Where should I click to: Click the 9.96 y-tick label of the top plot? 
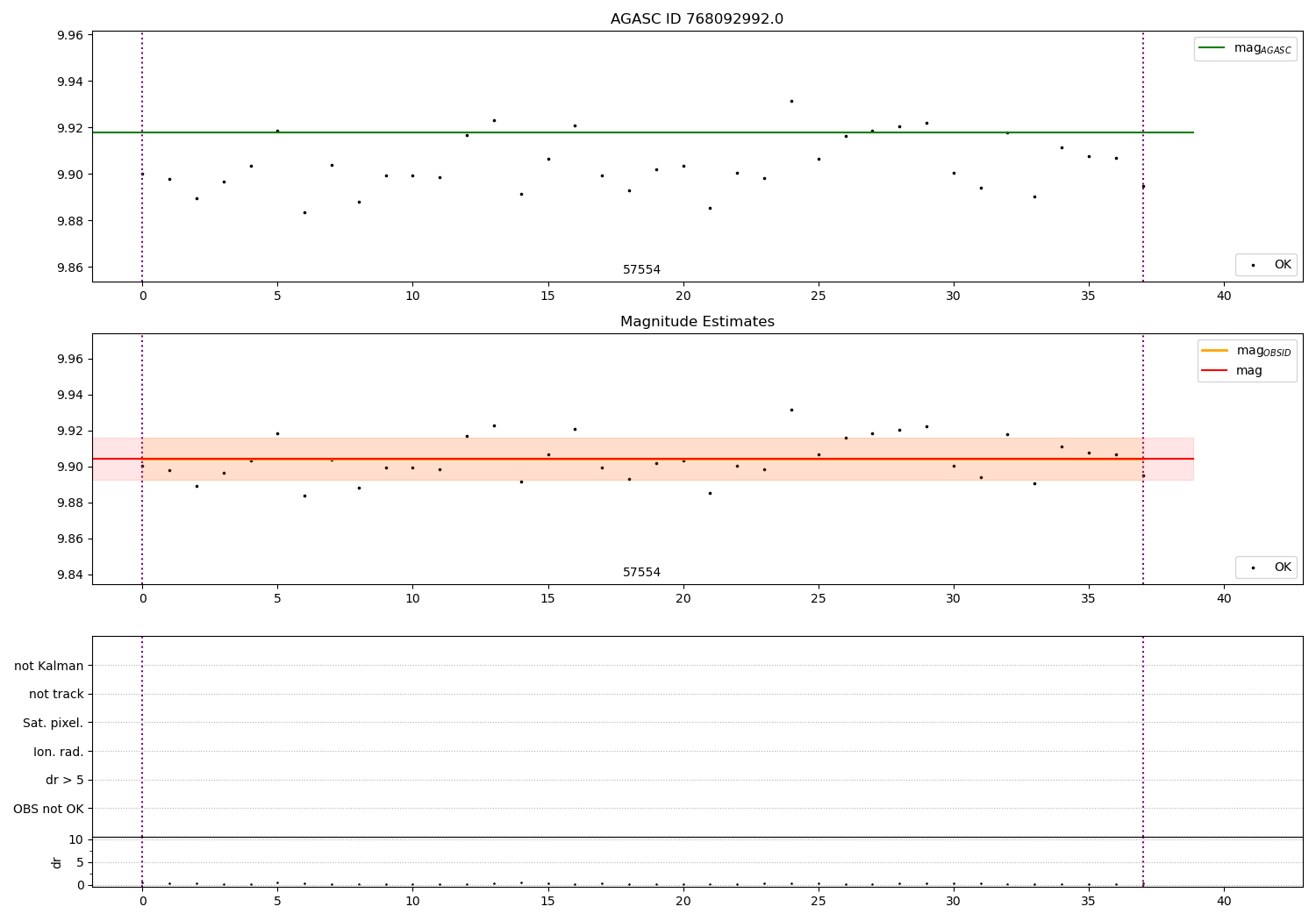70,36
